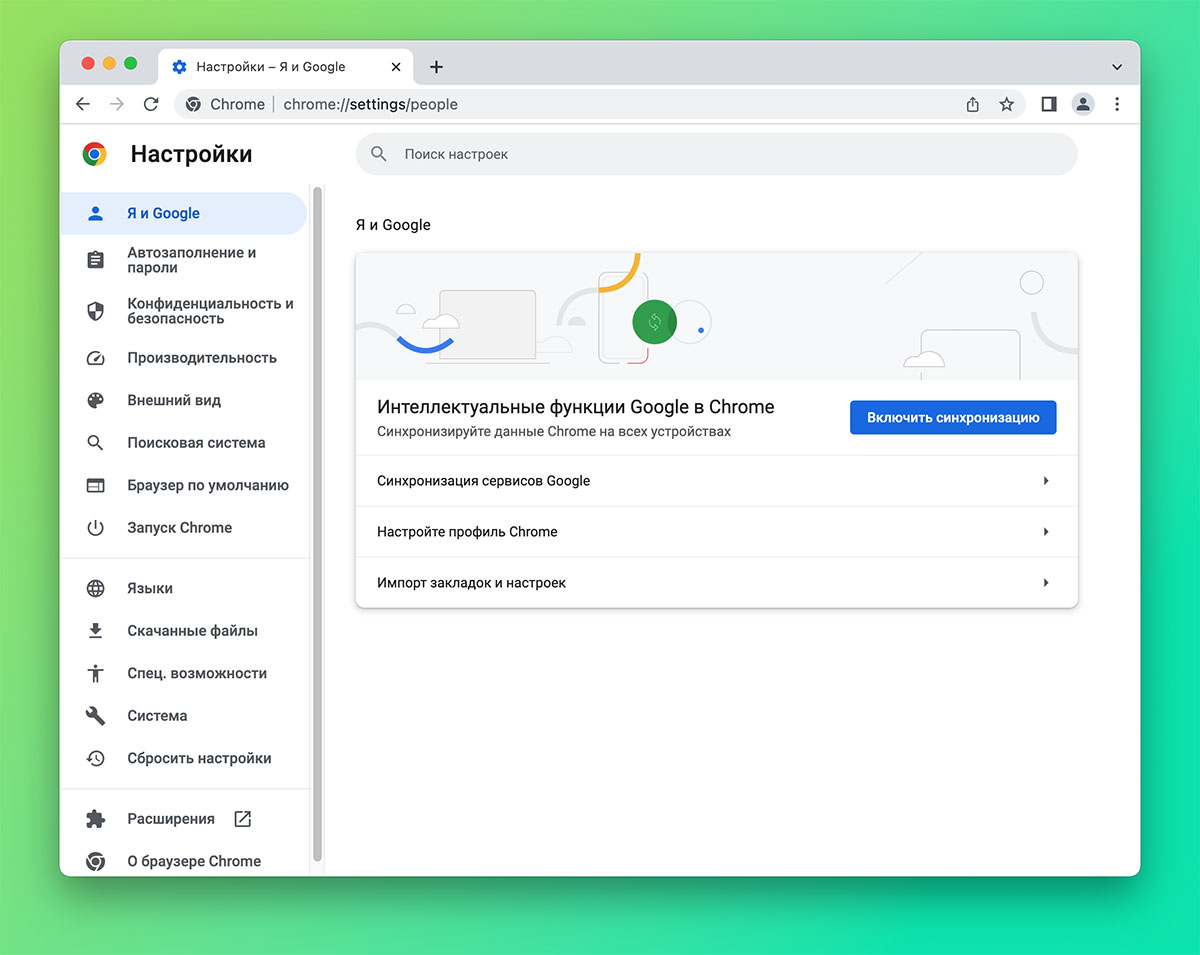Open the profile avatar icon

(x=1082, y=104)
